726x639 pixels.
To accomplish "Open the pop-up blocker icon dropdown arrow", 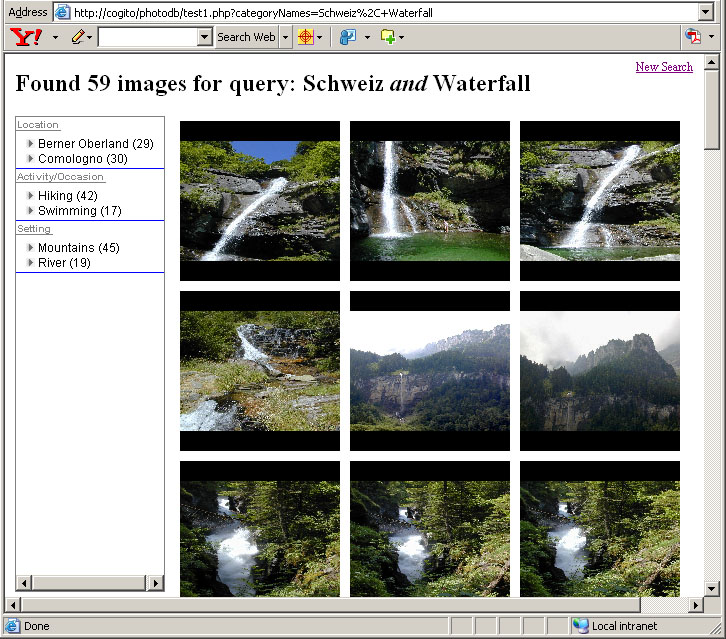I will pos(319,37).
